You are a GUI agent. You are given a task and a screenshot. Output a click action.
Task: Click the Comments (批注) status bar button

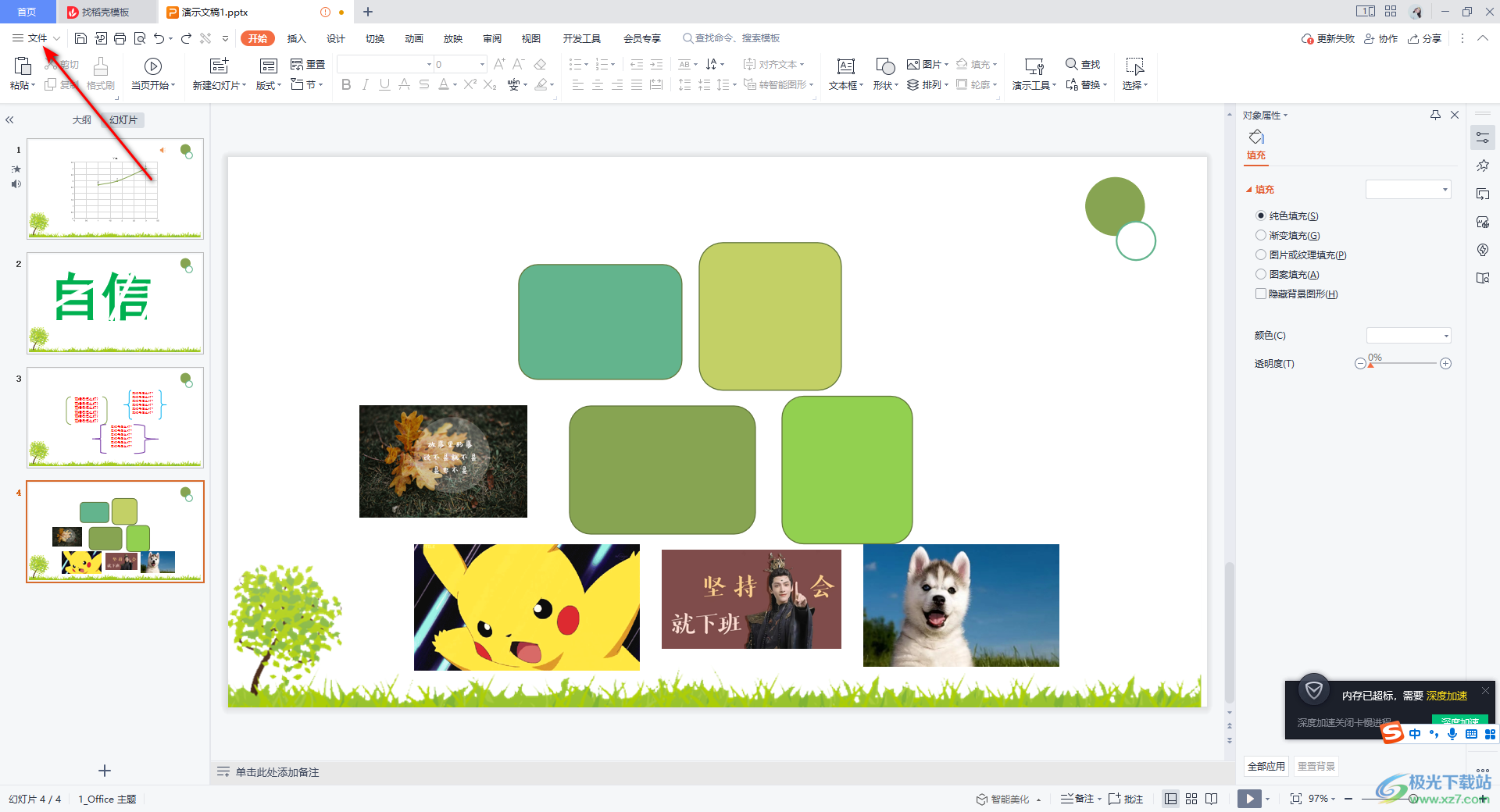(1126, 799)
